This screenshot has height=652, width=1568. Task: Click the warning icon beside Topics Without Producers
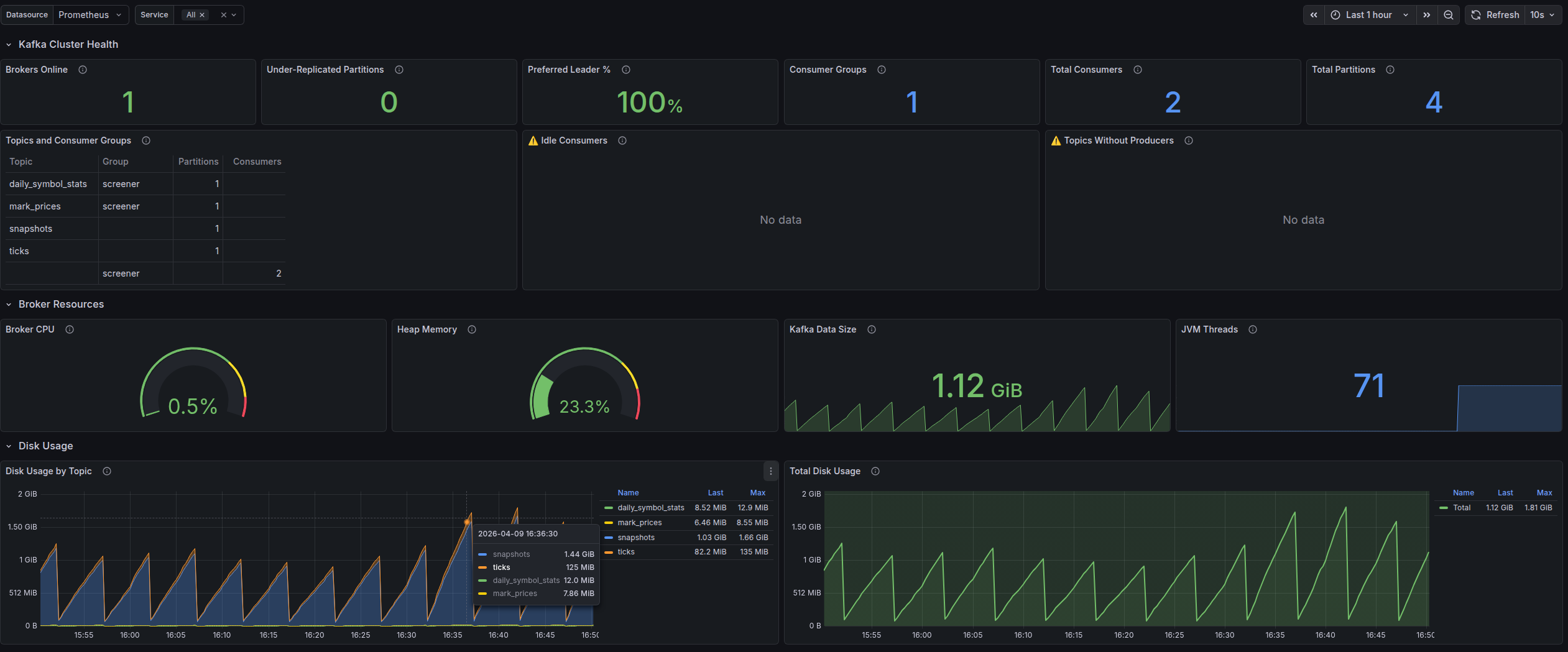(x=1056, y=140)
